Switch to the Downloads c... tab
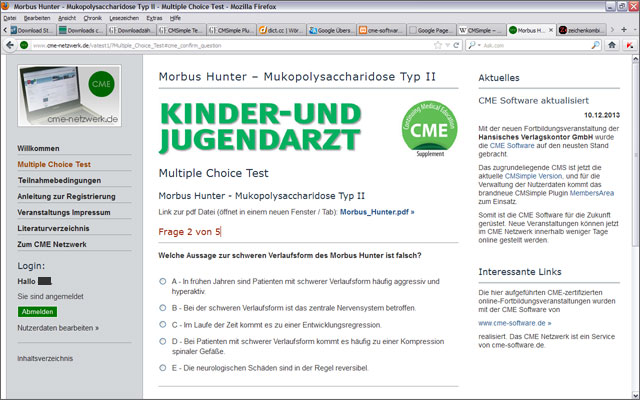 tap(81, 30)
